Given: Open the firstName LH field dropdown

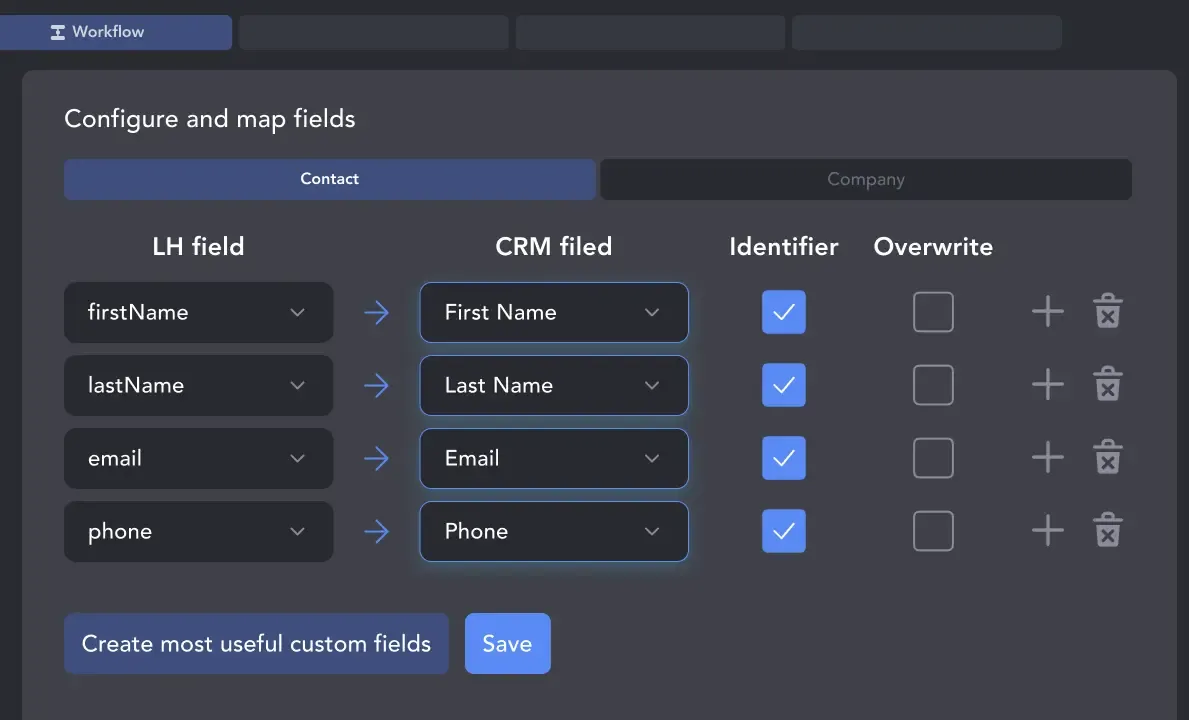Looking at the screenshot, I should click(x=199, y=312).
